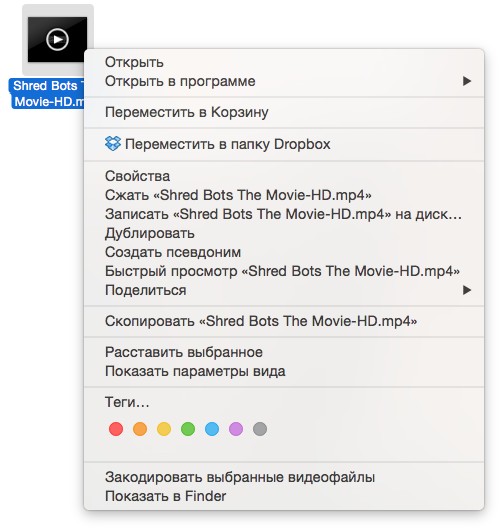Expand the Открыть в программе submenu arrow

pyautogui.click(x=467, y=81)
